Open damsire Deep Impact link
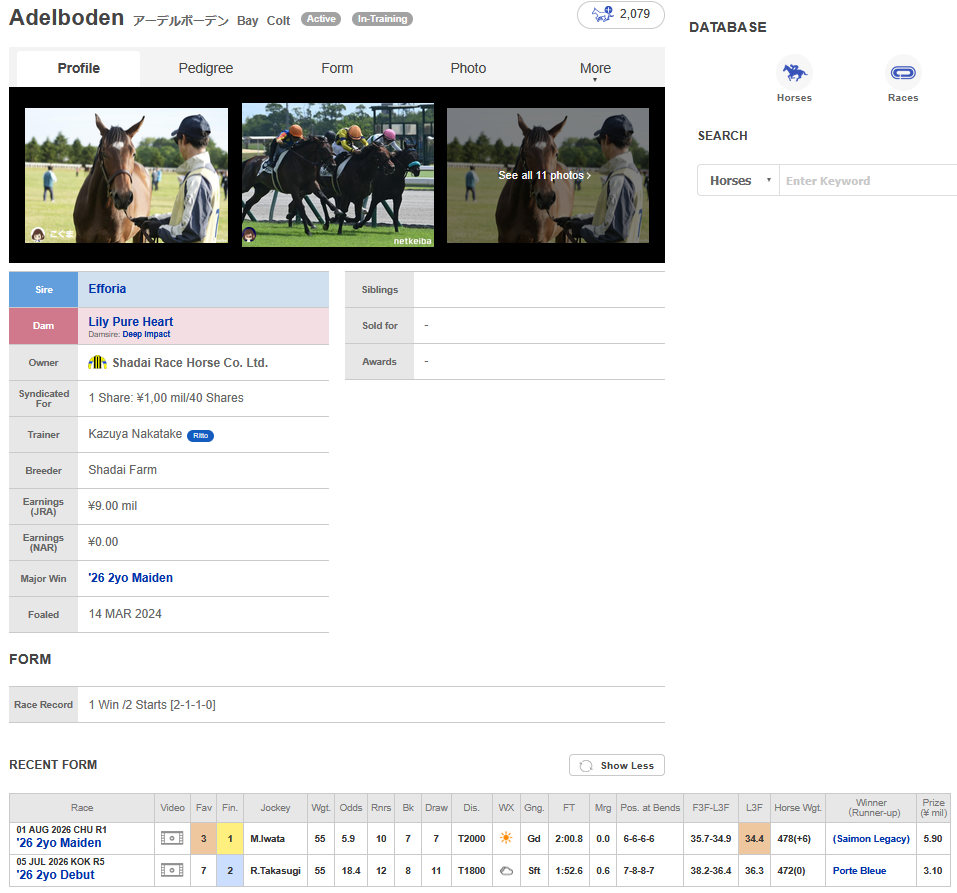Viewport: 957px width, 893px height. pyautogui.click(x=146, y=334)
